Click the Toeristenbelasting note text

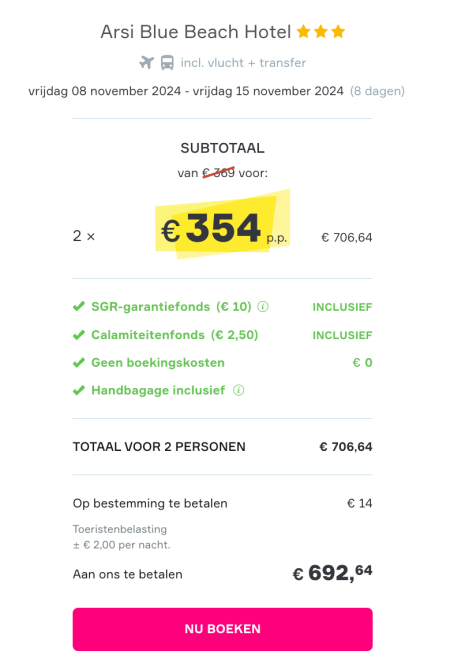tap(122, 537)
